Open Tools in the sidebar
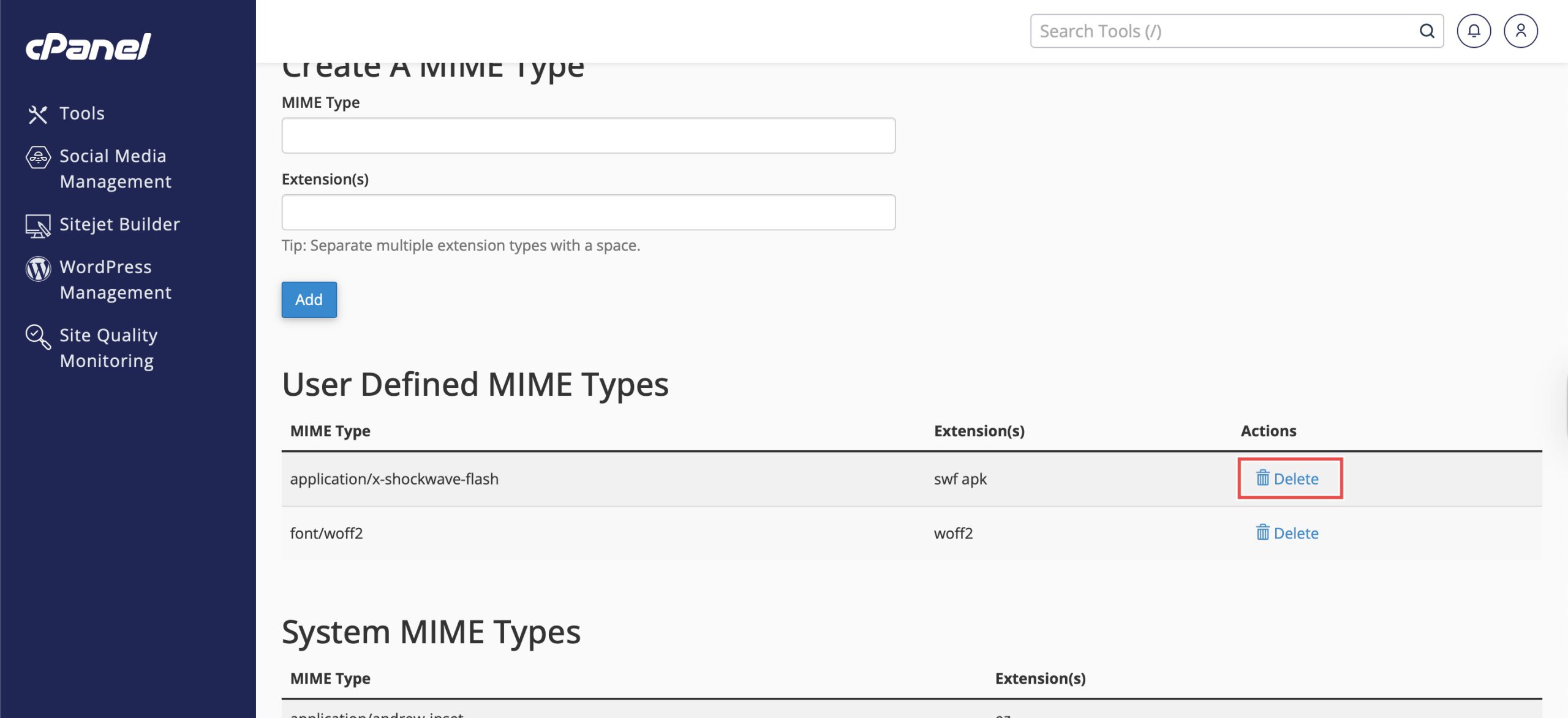The image size is (1568, 718). point(82,113)
